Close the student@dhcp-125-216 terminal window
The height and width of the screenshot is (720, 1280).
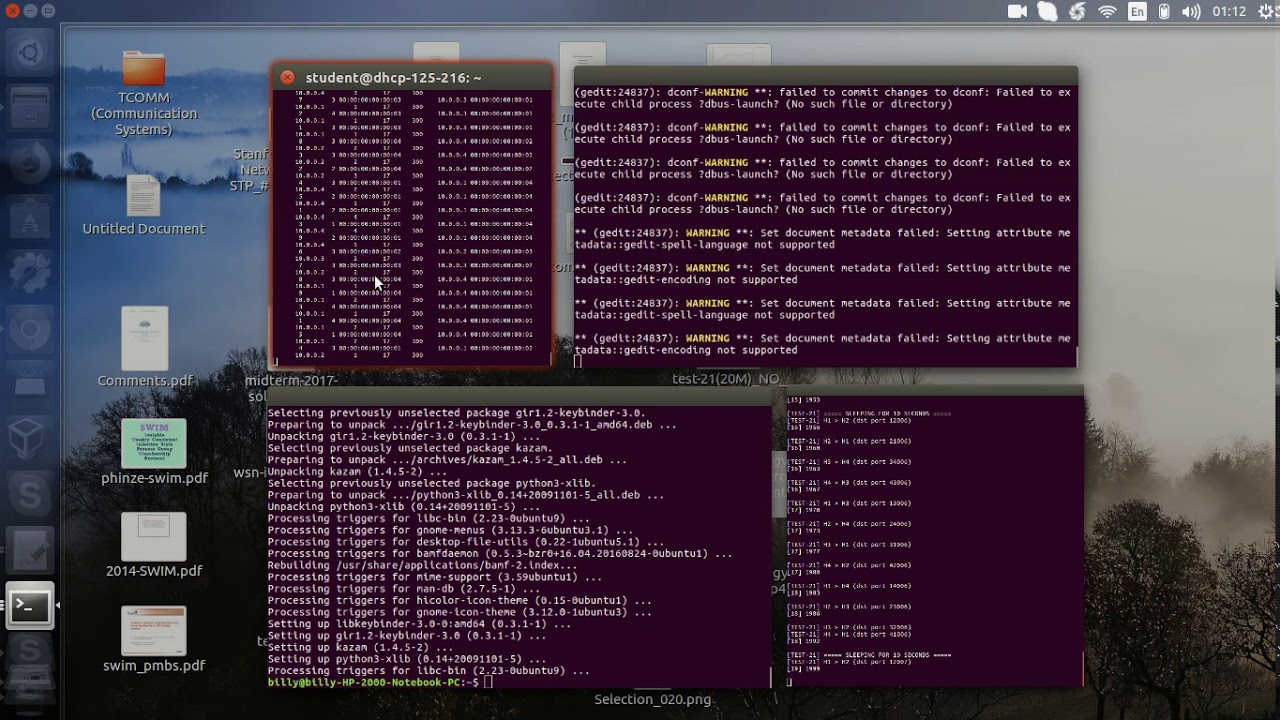287,77
